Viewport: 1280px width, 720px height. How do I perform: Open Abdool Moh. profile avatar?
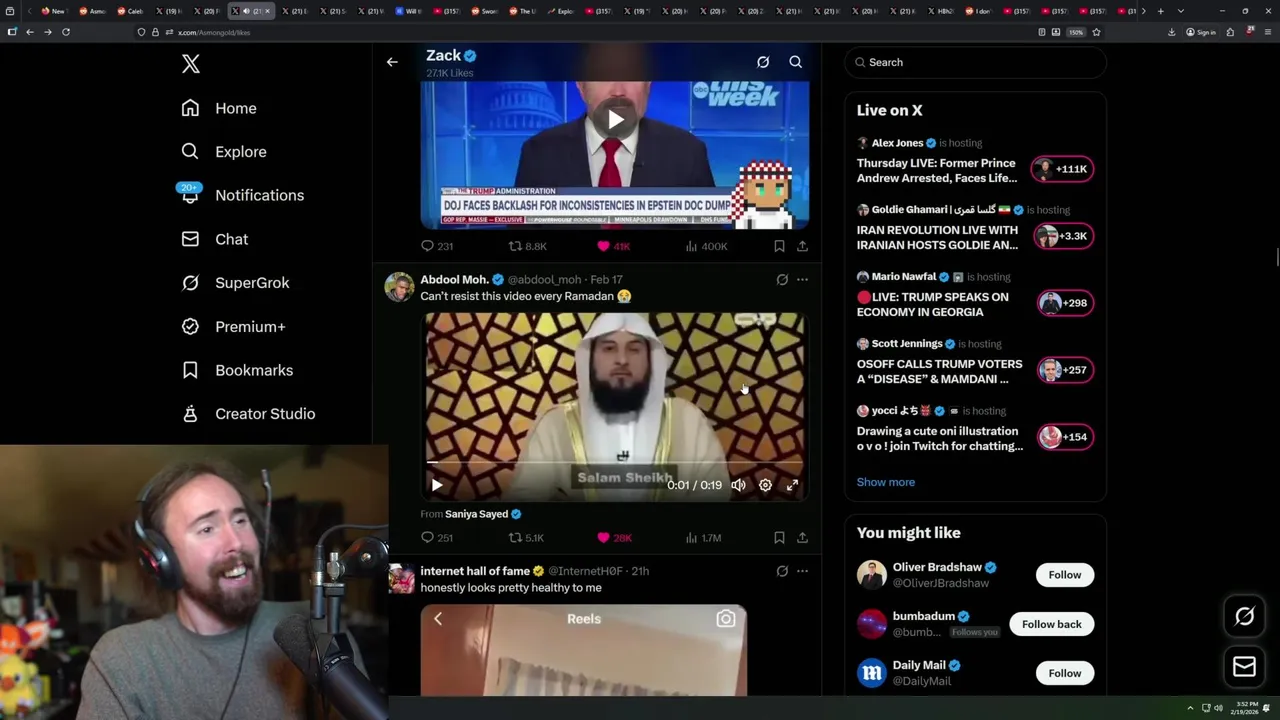(x=399, y=287)
